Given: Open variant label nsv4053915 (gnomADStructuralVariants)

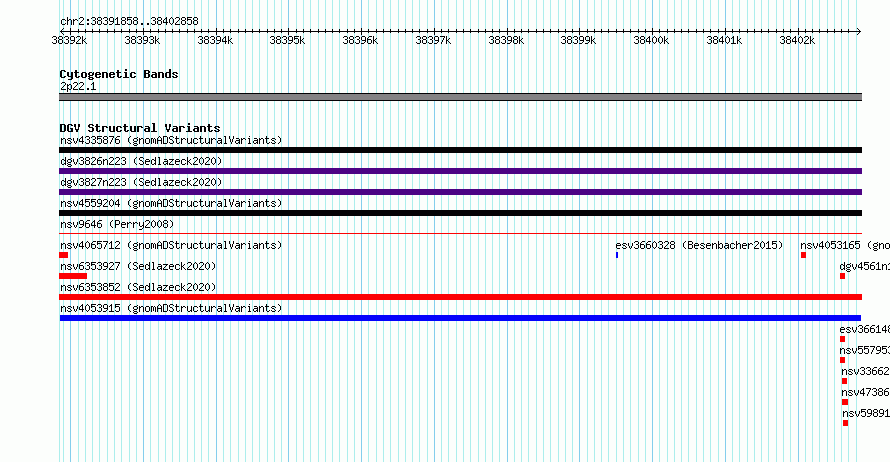Looking at the screenshot, I should click(171, 308).
